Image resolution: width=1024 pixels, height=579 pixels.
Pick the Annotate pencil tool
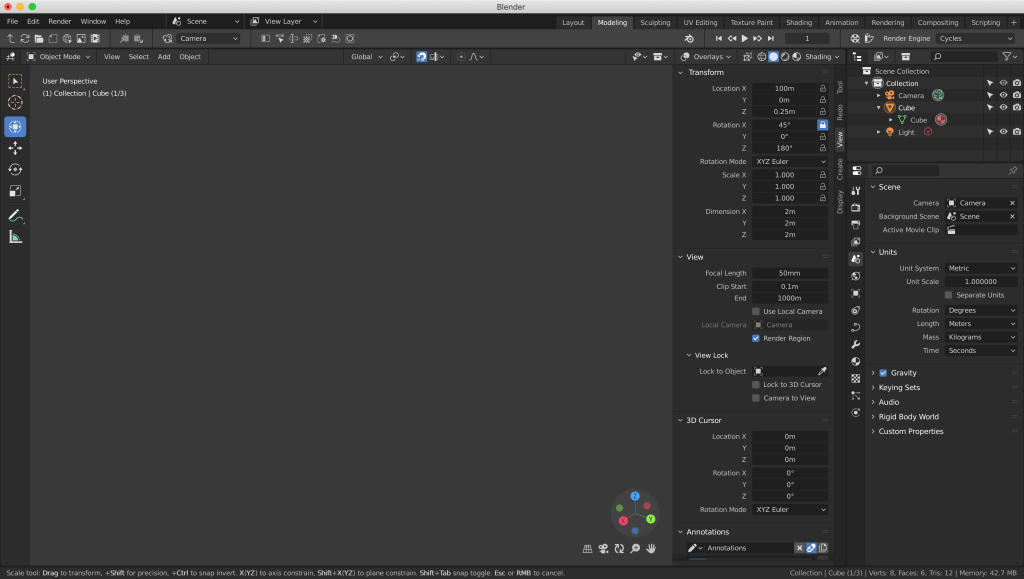(x=15, y=215)
